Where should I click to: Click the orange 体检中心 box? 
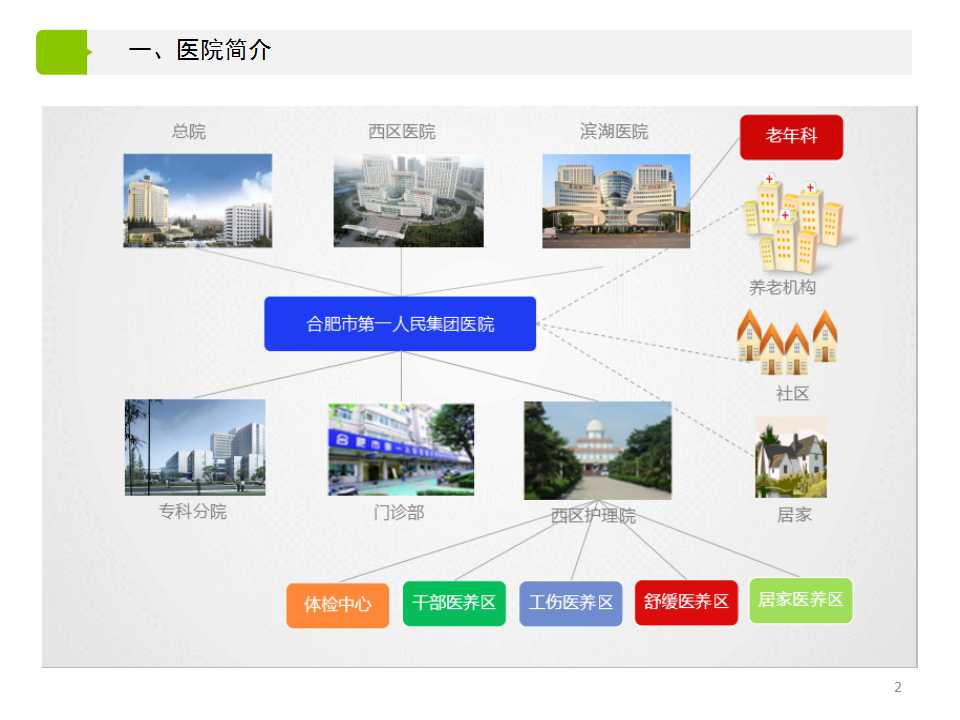[337, 605]
